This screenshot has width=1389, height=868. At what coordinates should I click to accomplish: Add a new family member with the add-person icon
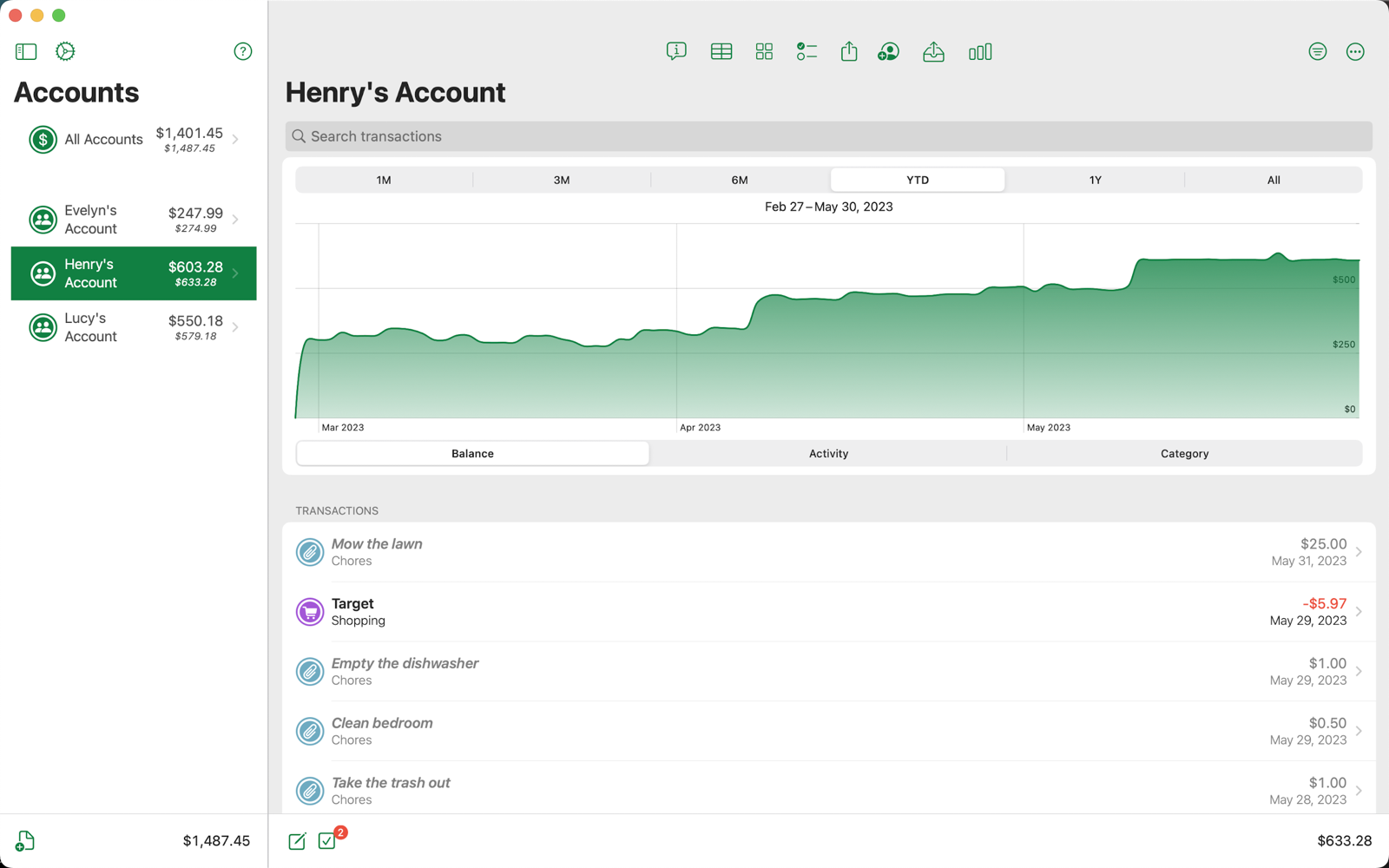(x=887, y=51)
